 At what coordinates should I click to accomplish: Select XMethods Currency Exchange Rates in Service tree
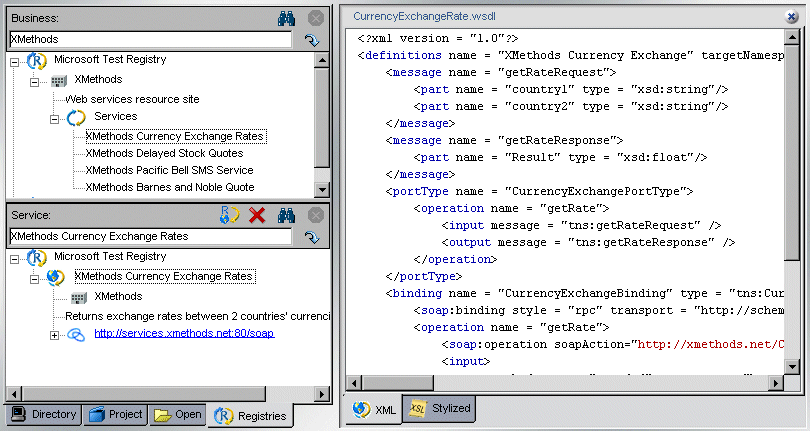164,276
